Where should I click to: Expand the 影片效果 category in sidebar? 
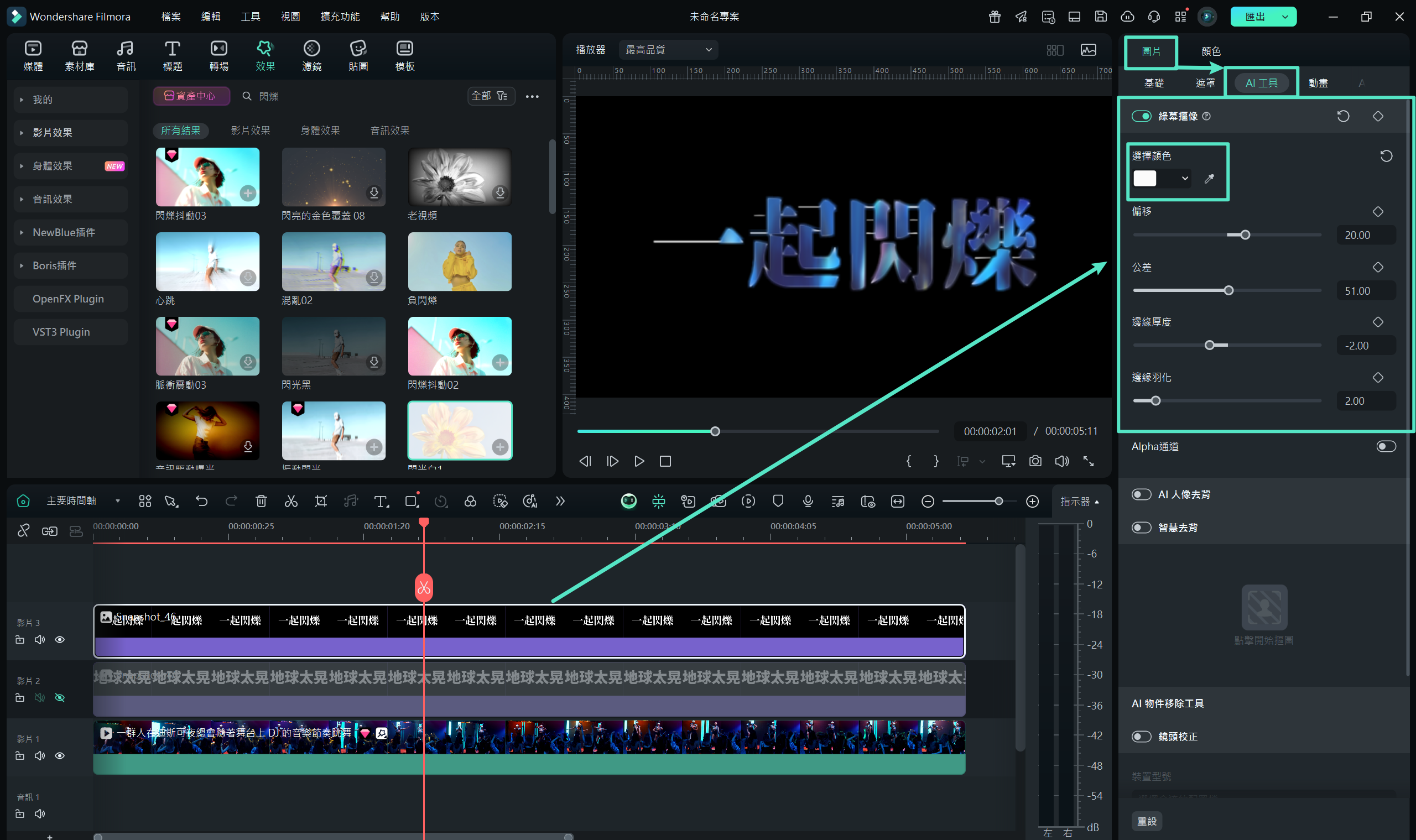pos(52,133)
